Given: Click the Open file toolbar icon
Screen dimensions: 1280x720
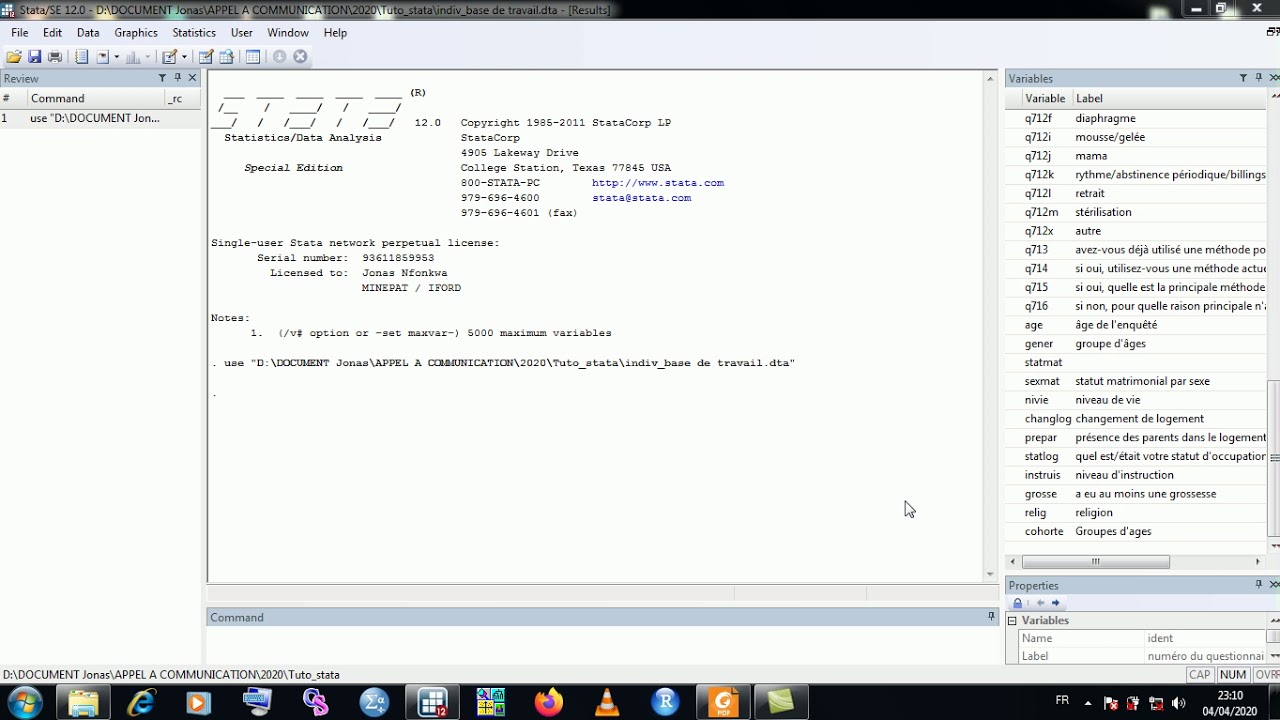Looking at the screenshot, I should click(14, 57).
